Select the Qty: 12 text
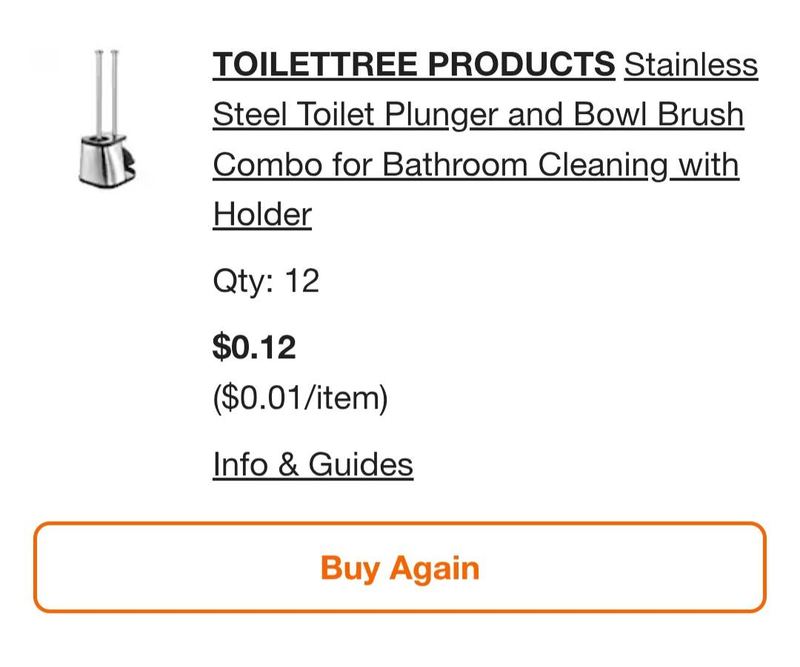The height and width of the screenshot is (667, 800). (x=266, y=281)
